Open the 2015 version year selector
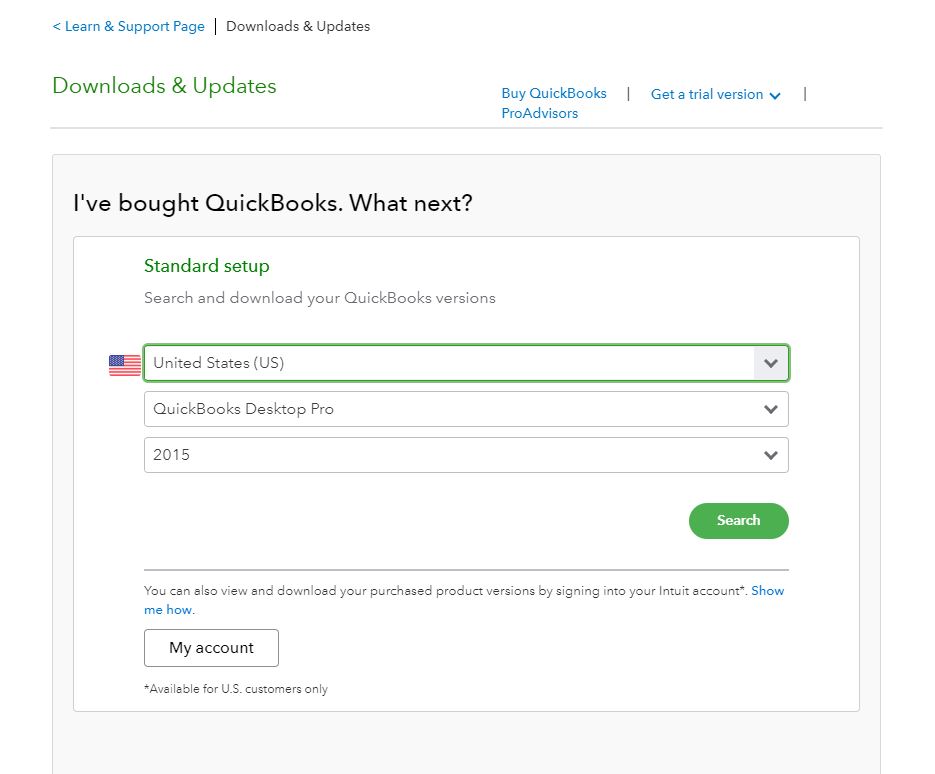Screen dimensions: 935x774 pos(448,455)
